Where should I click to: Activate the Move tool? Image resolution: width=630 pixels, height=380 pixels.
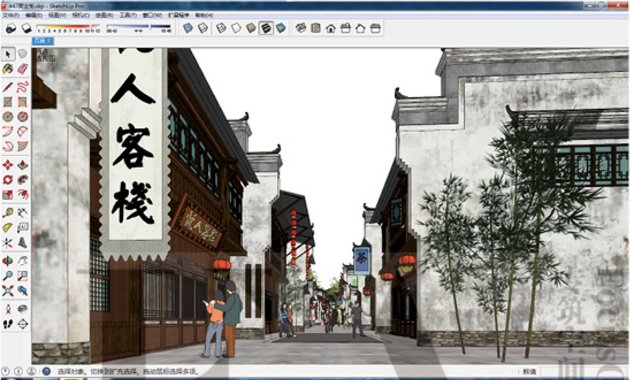pos(8,165)
